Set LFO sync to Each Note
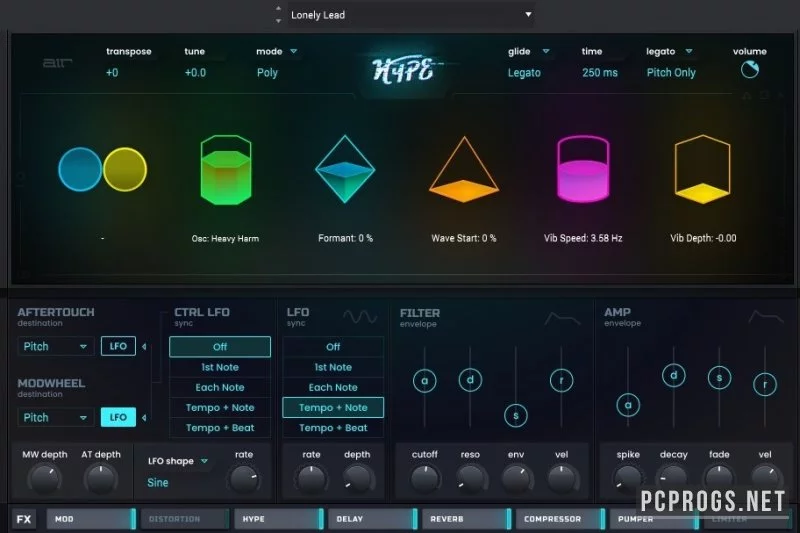The image size is (800, 533). pyautogui.click(x=333, y=388)
